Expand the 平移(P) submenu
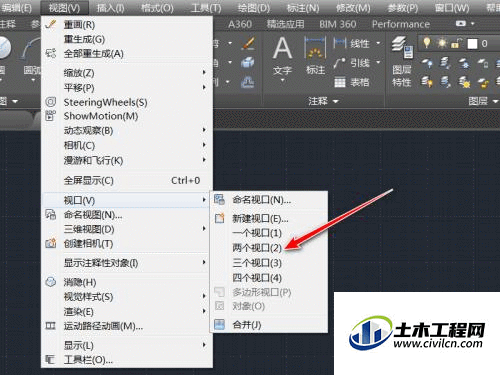 pyautogui.click(x=127, y=88)
